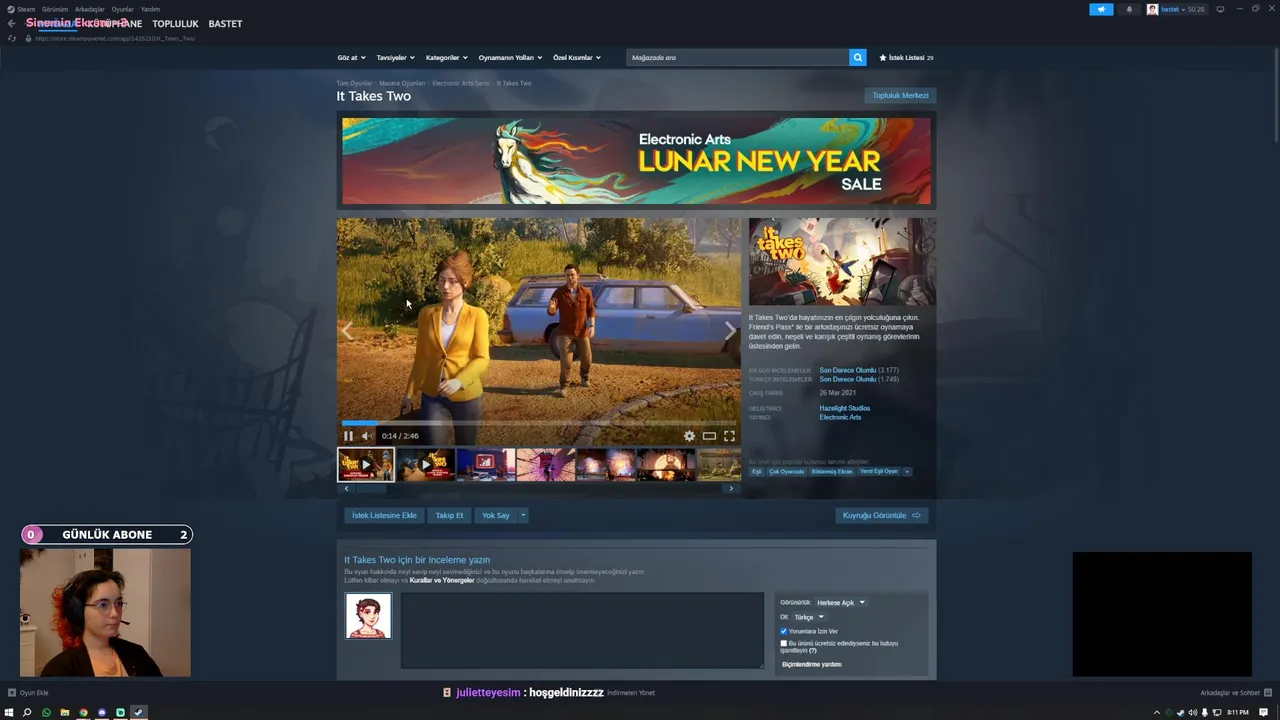The width and height of the screenshot is (1280, 720).
Task: Open File Explorer from the taskbar
Action: point(65,712)
